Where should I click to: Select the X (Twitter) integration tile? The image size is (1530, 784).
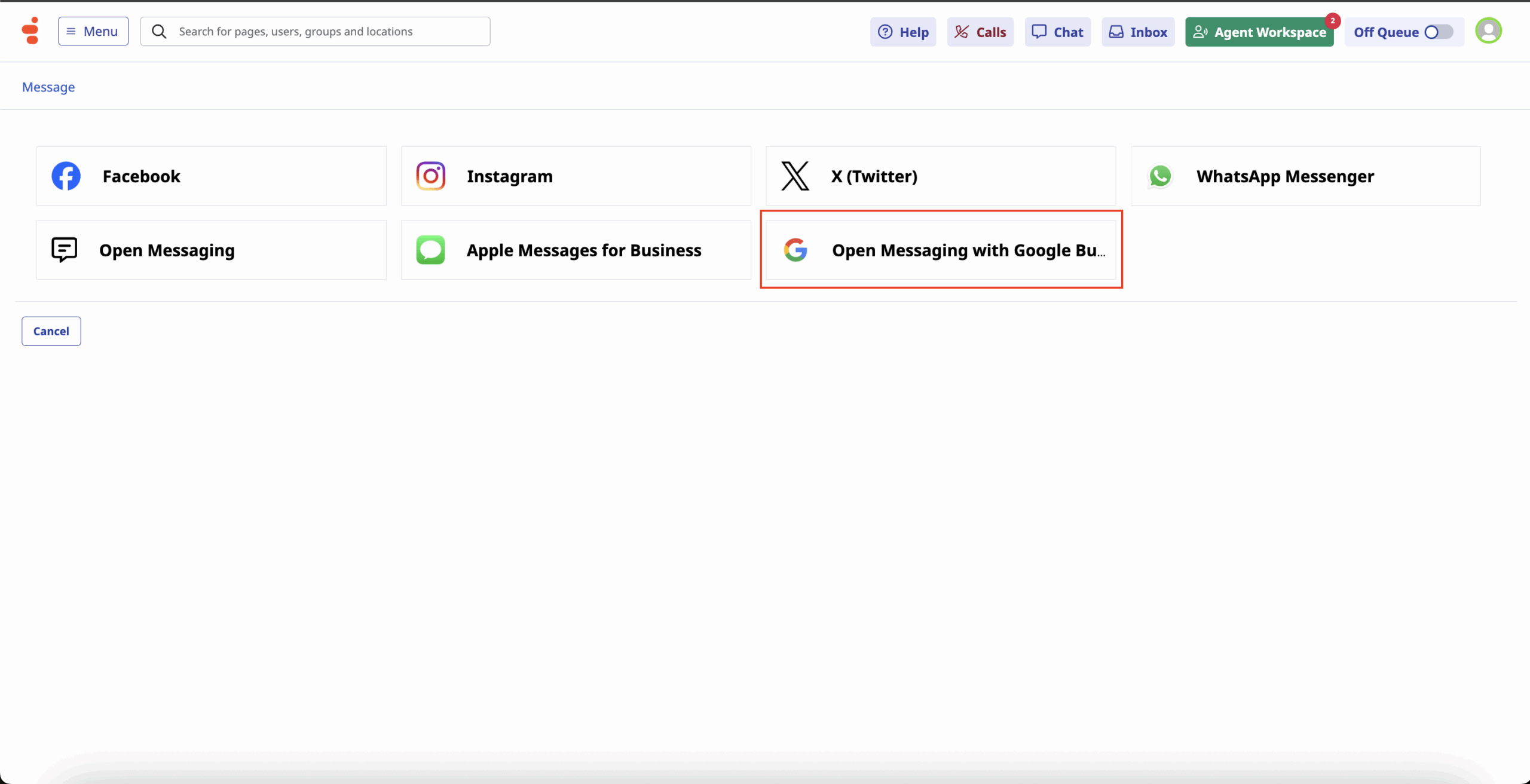point(940,176)
